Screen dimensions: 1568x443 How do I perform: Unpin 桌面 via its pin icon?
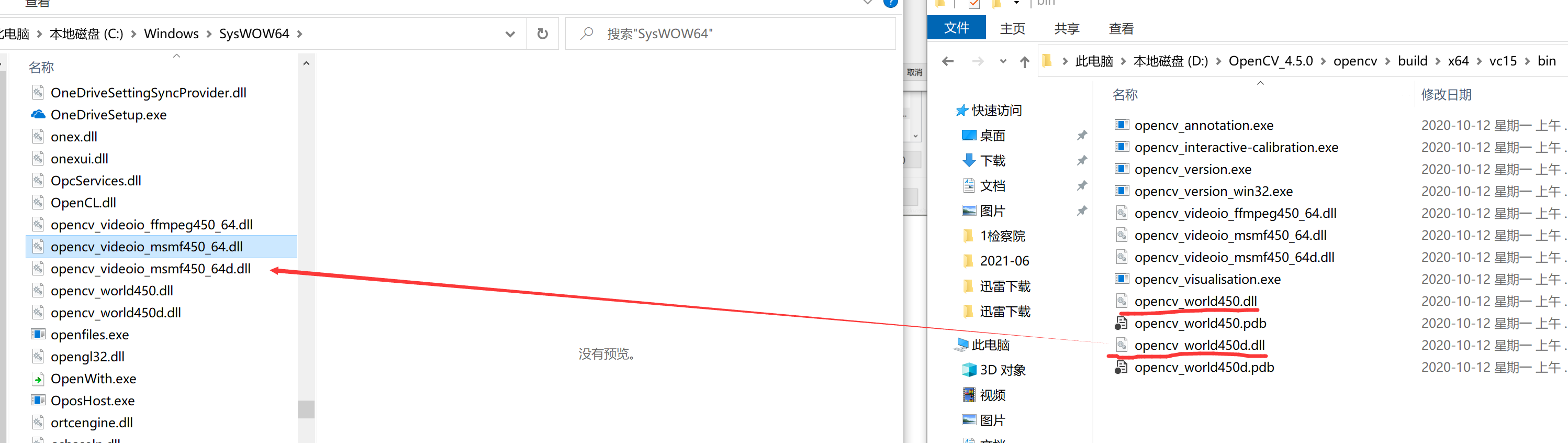(x=1082, y=135)
